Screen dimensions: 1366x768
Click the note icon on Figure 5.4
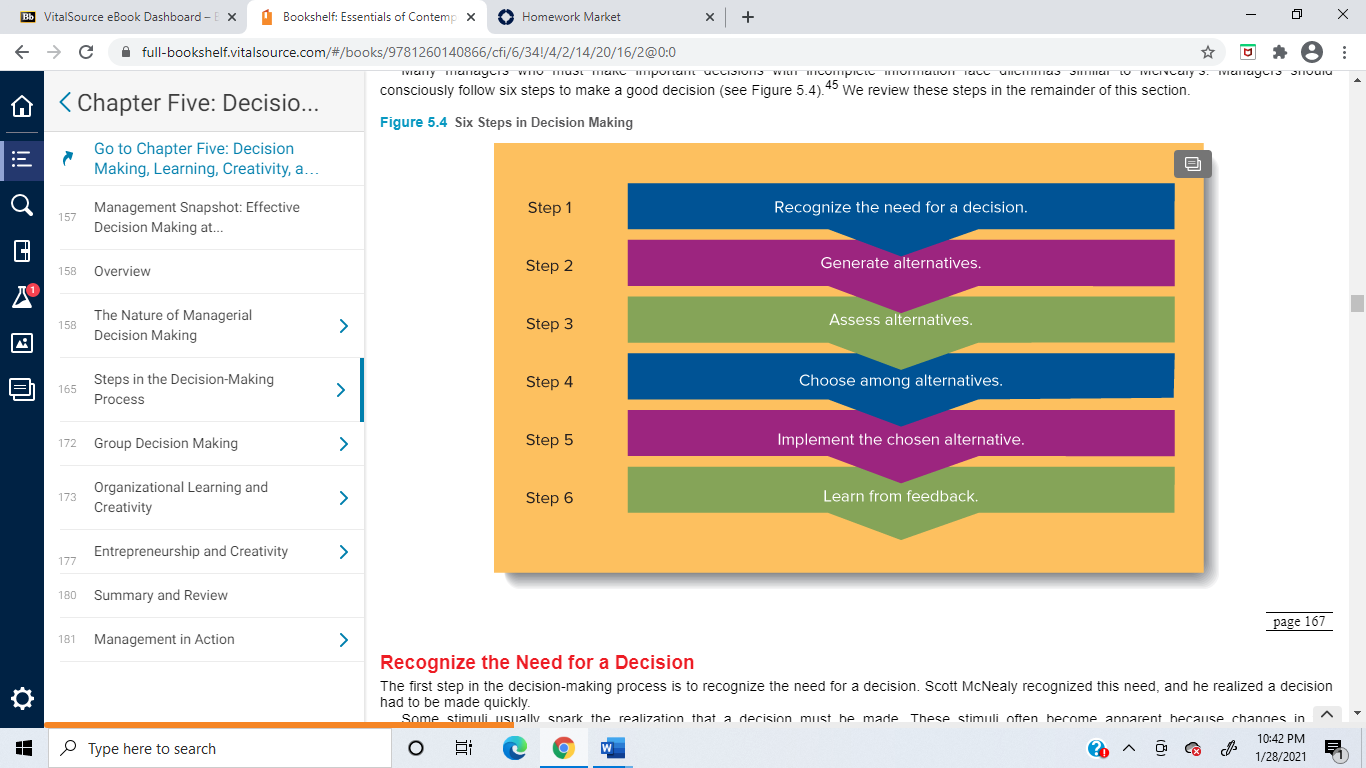tap(1192, 165)
